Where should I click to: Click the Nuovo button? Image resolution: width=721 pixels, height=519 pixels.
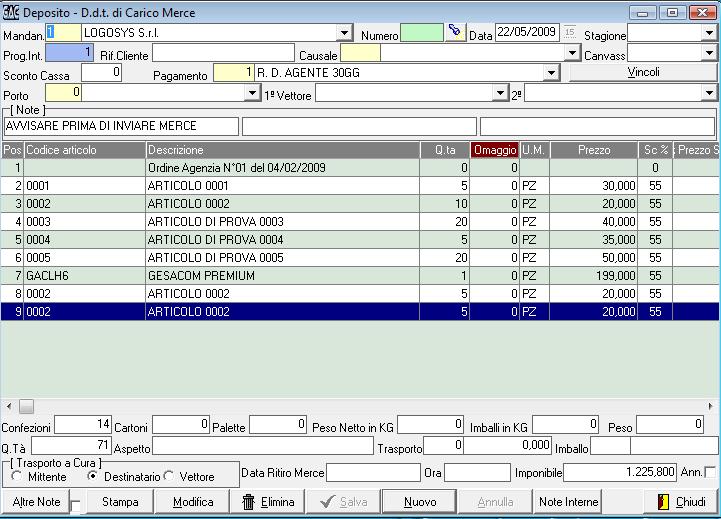point(420,502)
